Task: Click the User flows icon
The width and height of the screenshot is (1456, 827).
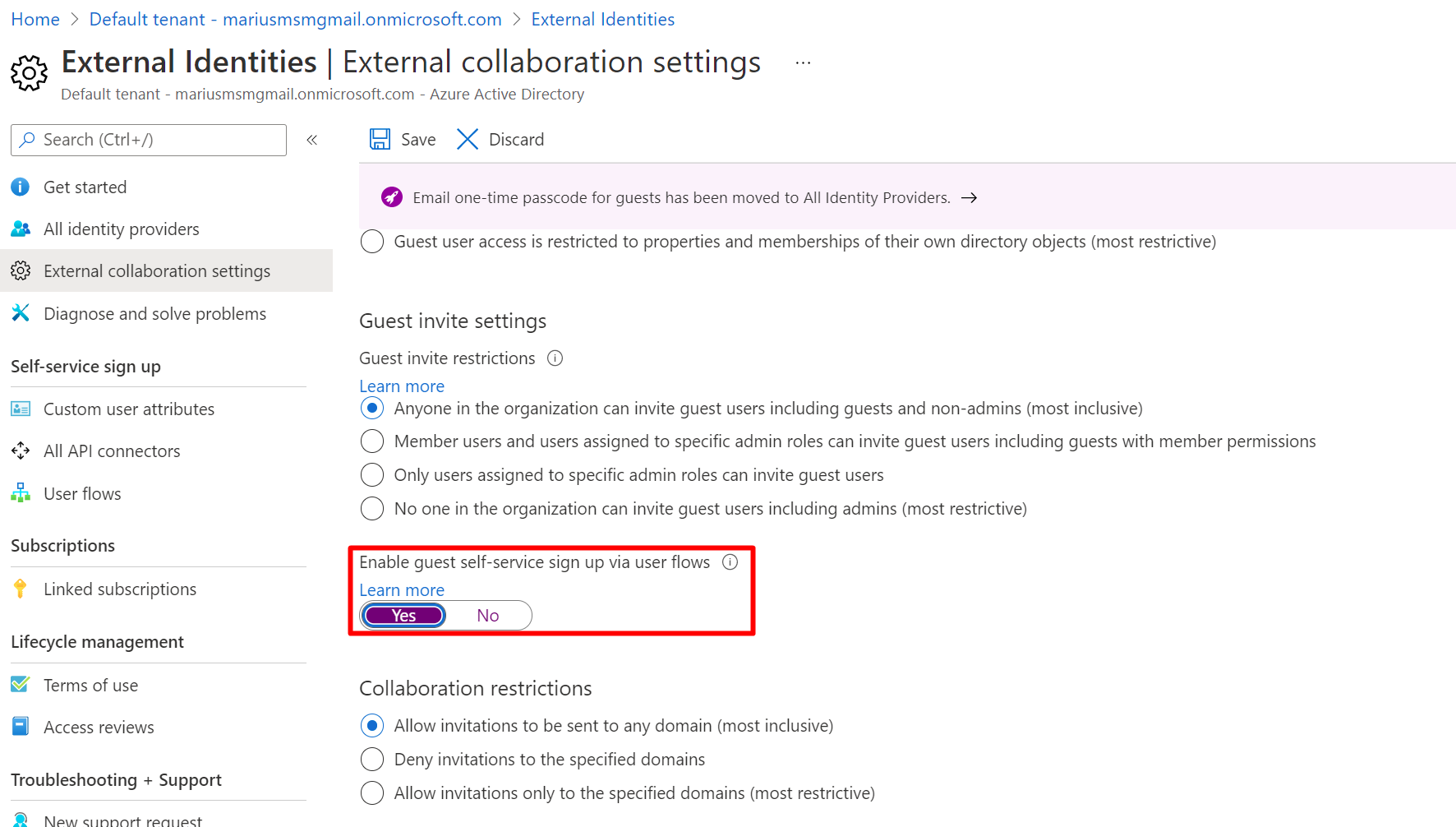Action: [x=21, y=493]
